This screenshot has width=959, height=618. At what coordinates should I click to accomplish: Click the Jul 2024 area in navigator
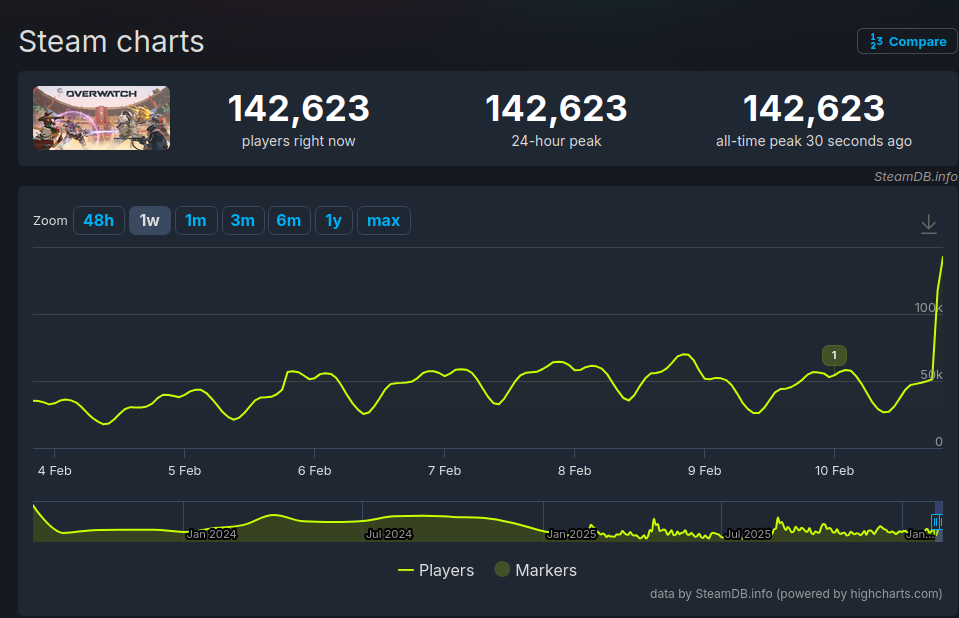[x=389, y=534]
